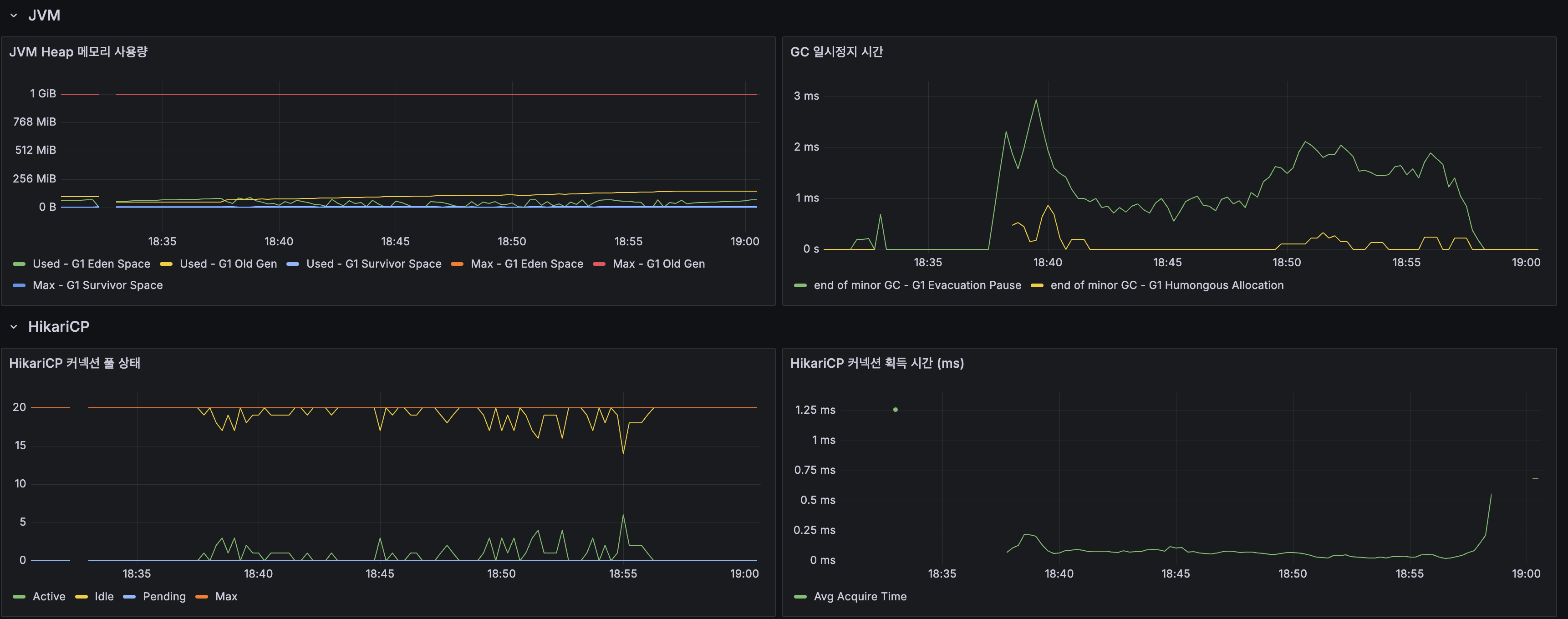The image size is (1568, 619).
Task: Toggle the Used - G1 Eden Space series
Action: 92,264
